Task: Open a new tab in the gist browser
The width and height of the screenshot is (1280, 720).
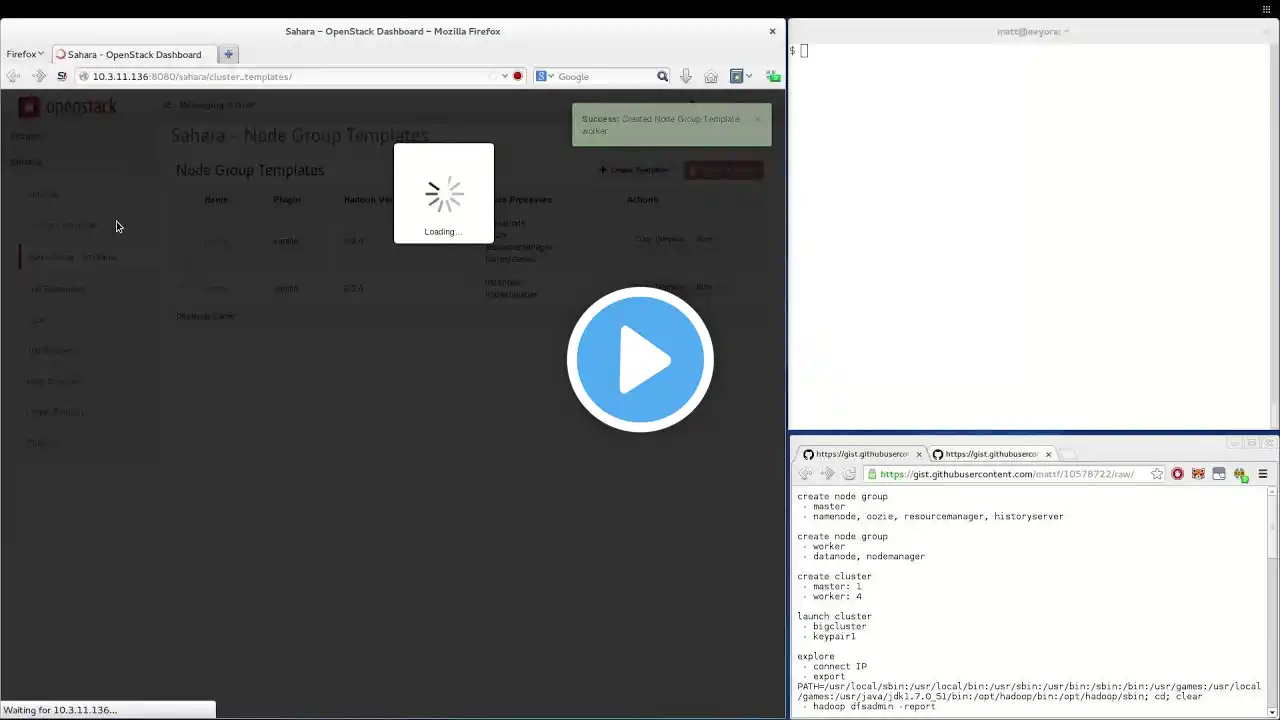Action: click(x=1068, y=455)
